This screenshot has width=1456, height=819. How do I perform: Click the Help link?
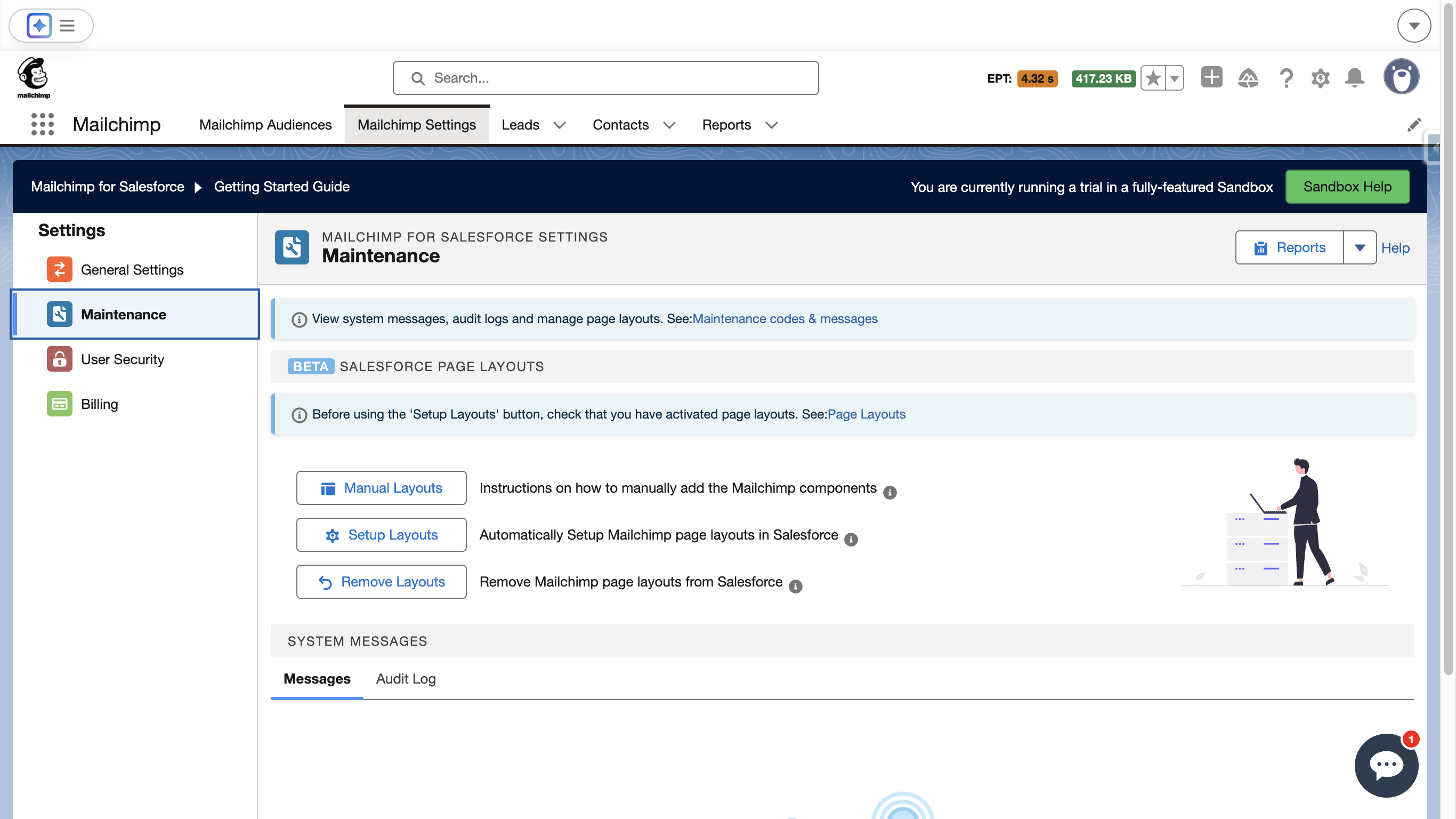1395,248
